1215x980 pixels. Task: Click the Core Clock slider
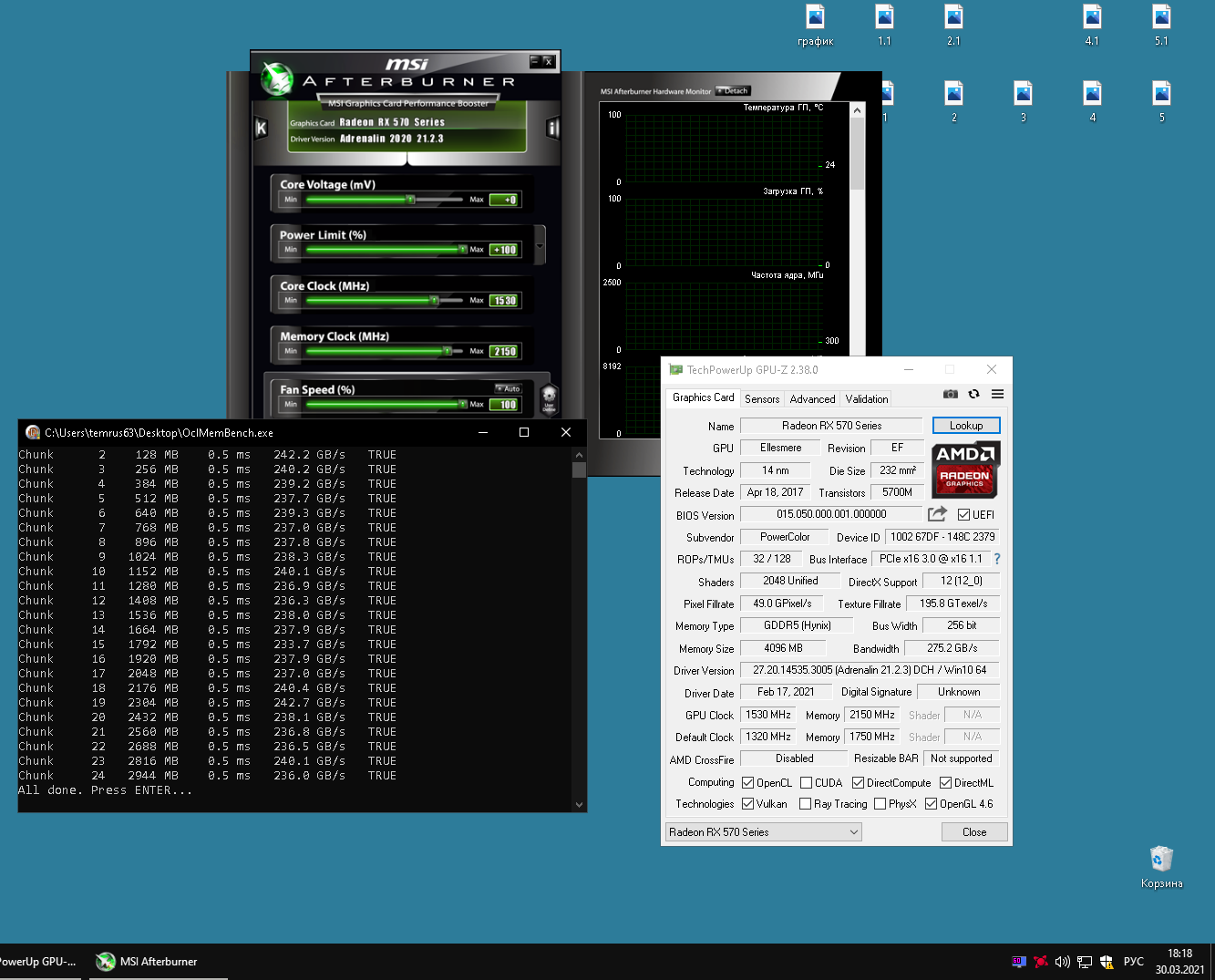tap(384, 300)
